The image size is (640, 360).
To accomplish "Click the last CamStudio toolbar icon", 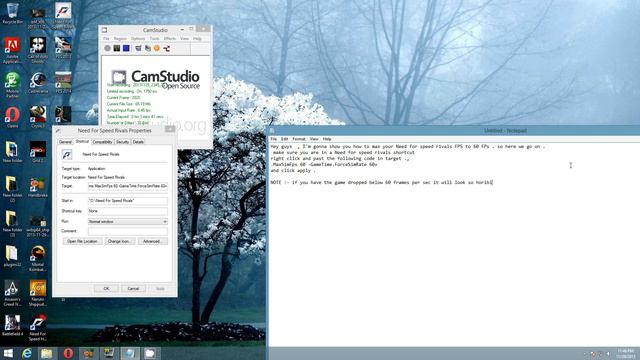I will tap(167, 48).
